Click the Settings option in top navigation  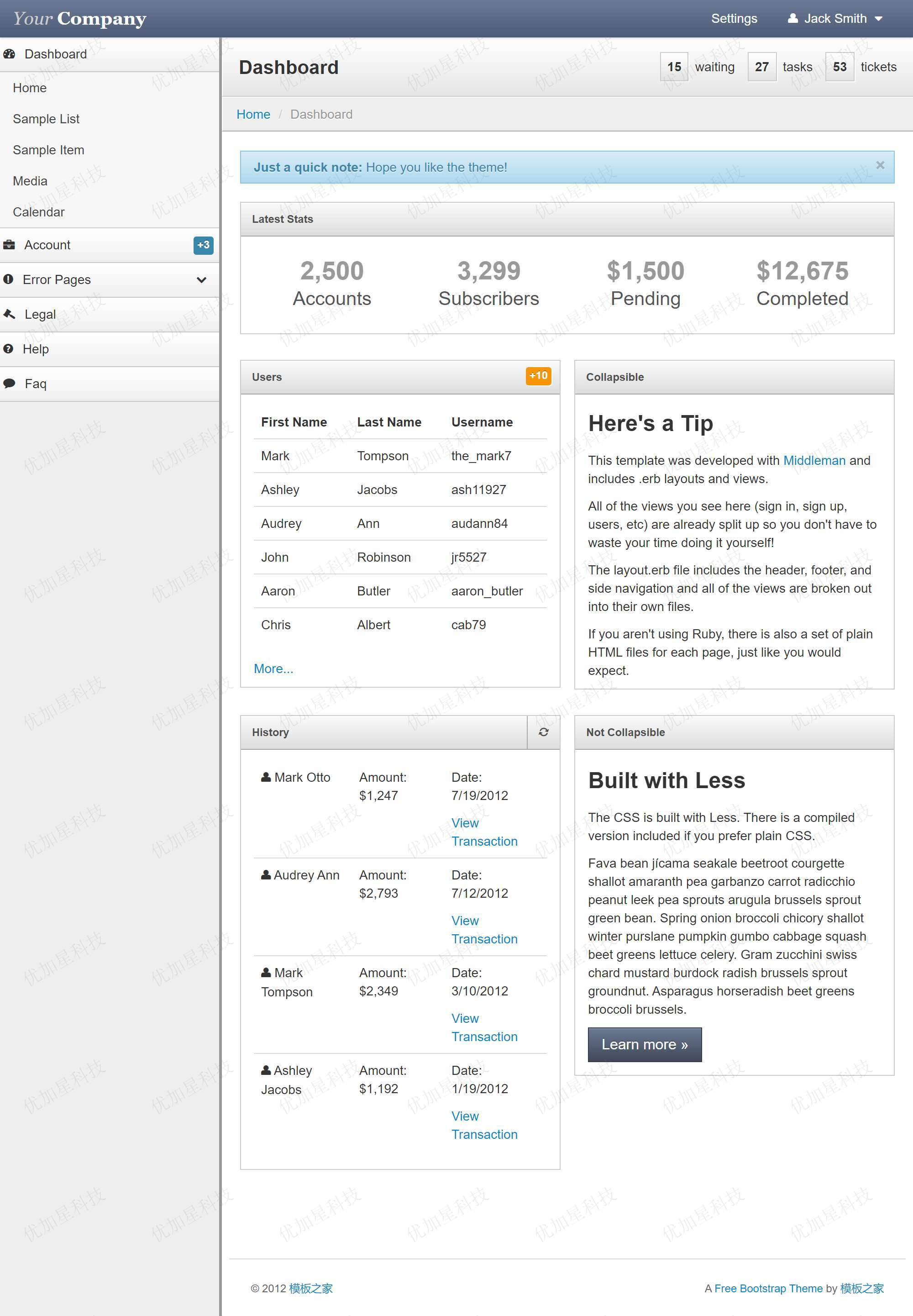733,18
